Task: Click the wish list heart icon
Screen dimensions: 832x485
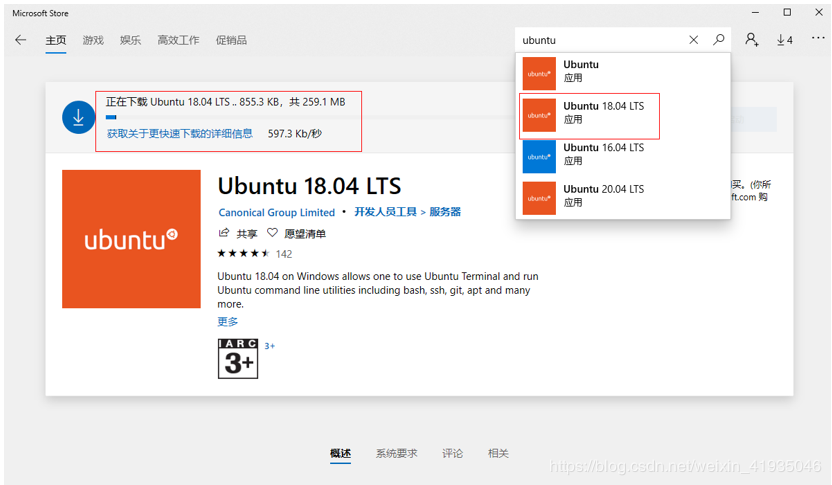Action: click(x=272, y=233)
